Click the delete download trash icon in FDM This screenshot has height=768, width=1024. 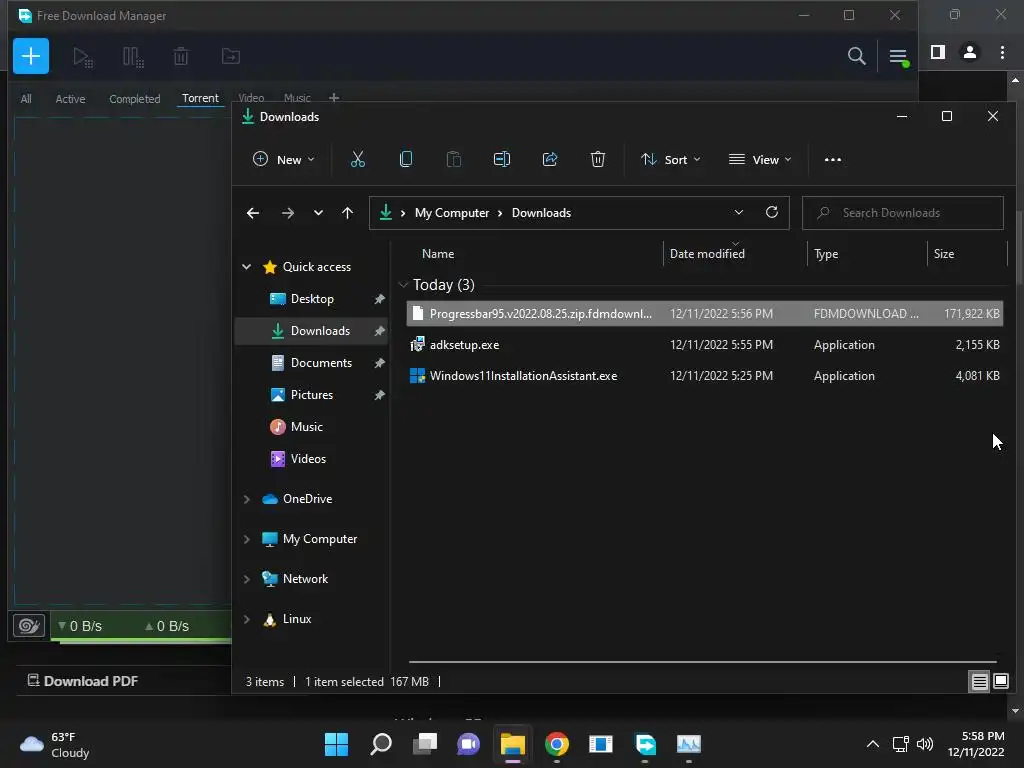point(181,57)
